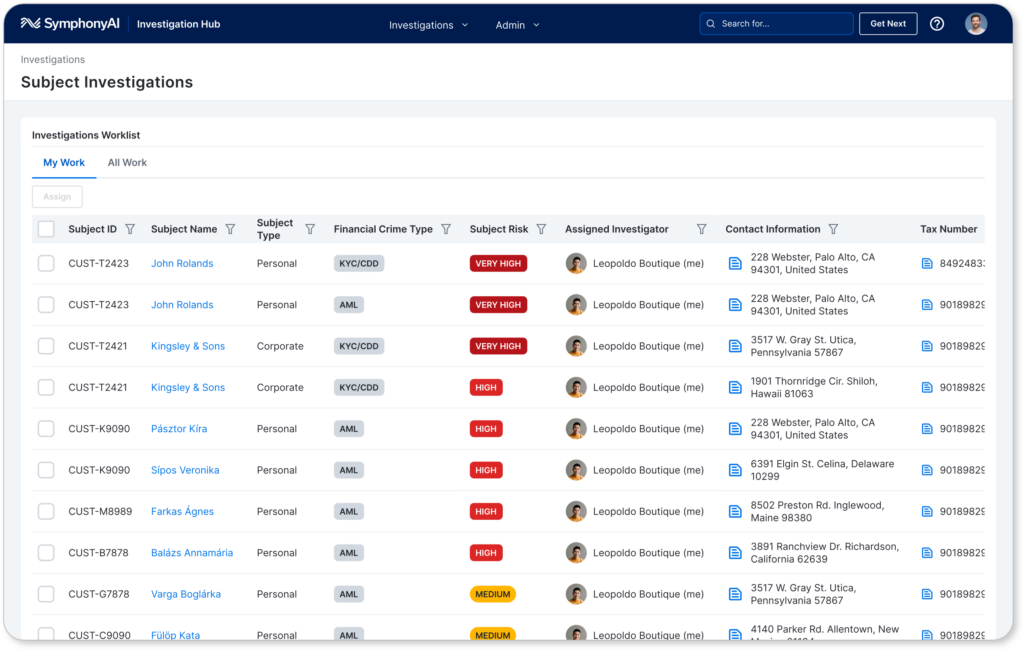The width and height of the screenshot is (1024, 651).
Task: Click the Get Next button
Action: pos(888,23)
